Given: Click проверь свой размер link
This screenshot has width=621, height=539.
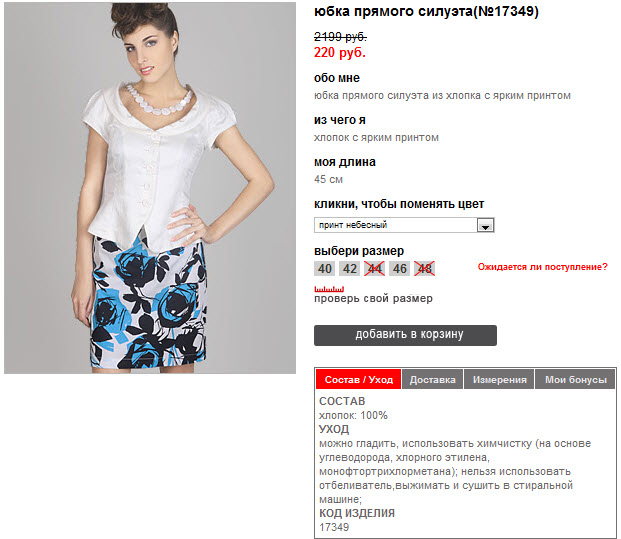Looking at the screenshot, I should click(373, 298).
